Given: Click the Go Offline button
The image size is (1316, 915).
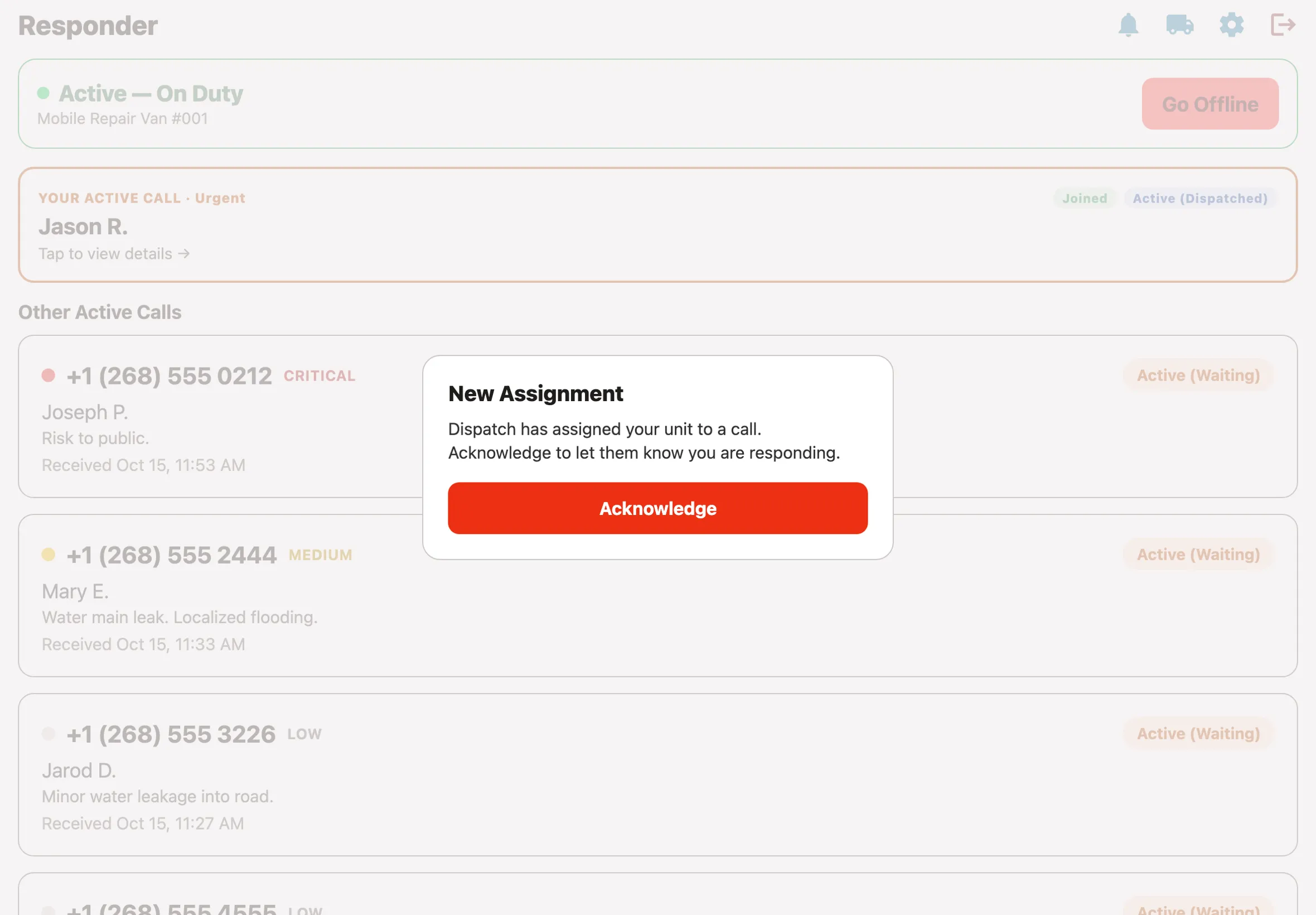Looking at the screenshot, I should pyautogui.click(x=1210, y=104).
